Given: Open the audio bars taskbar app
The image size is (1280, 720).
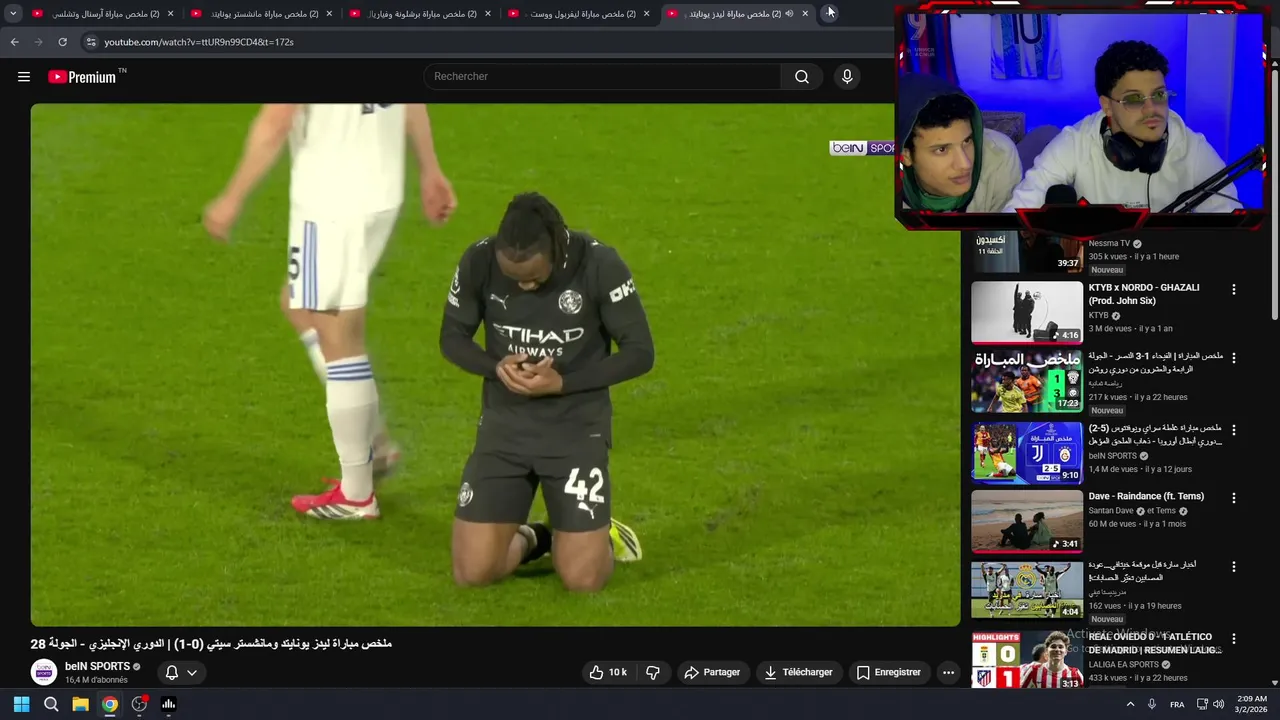Looking at the screenshot, I should [169, 704].
